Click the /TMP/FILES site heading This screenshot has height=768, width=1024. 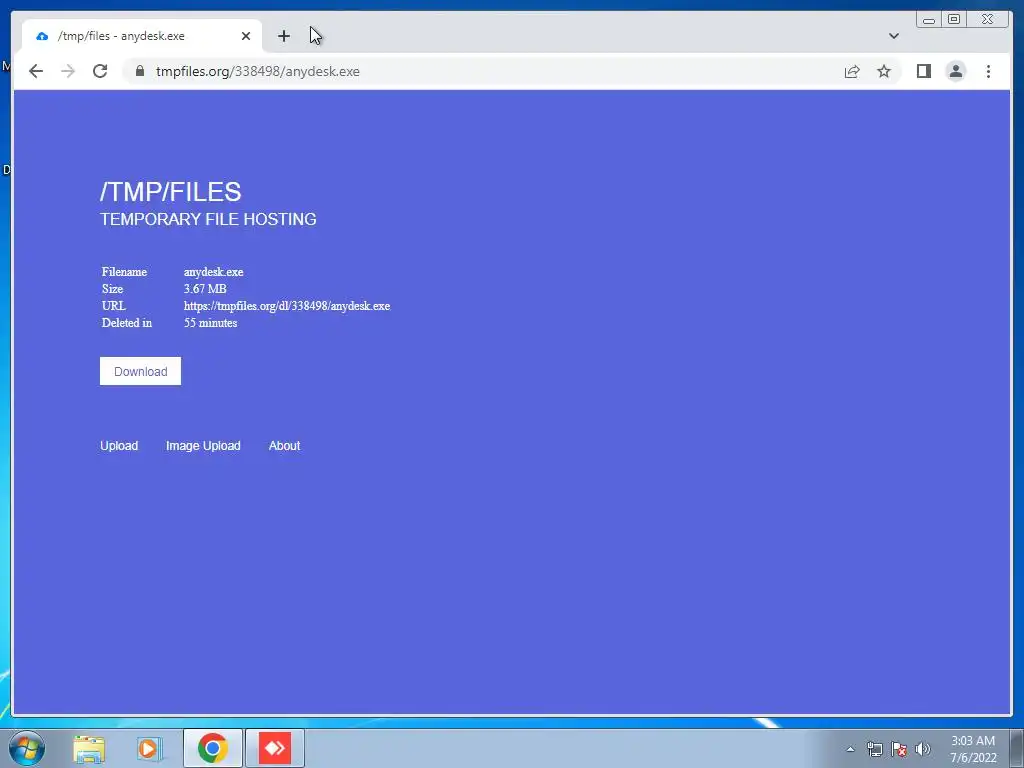(170, 192)
